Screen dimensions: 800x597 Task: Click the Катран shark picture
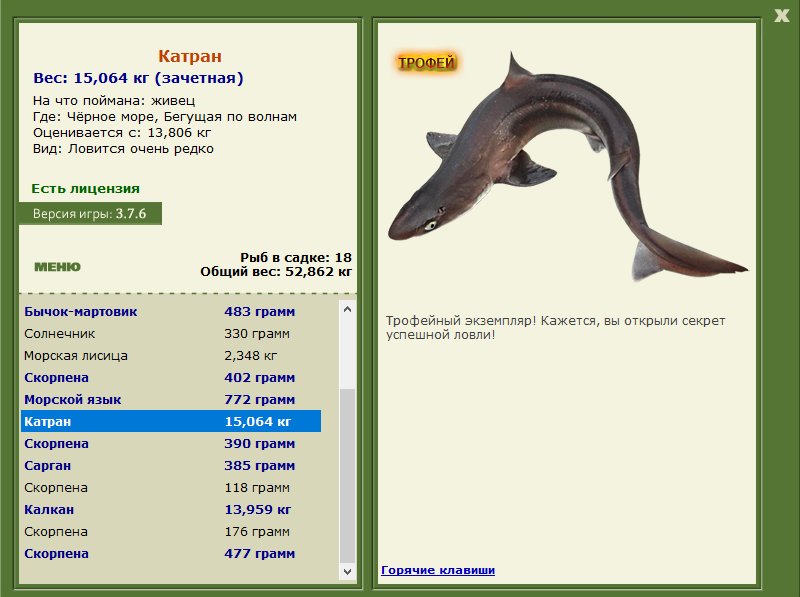[x=568, y=166]
